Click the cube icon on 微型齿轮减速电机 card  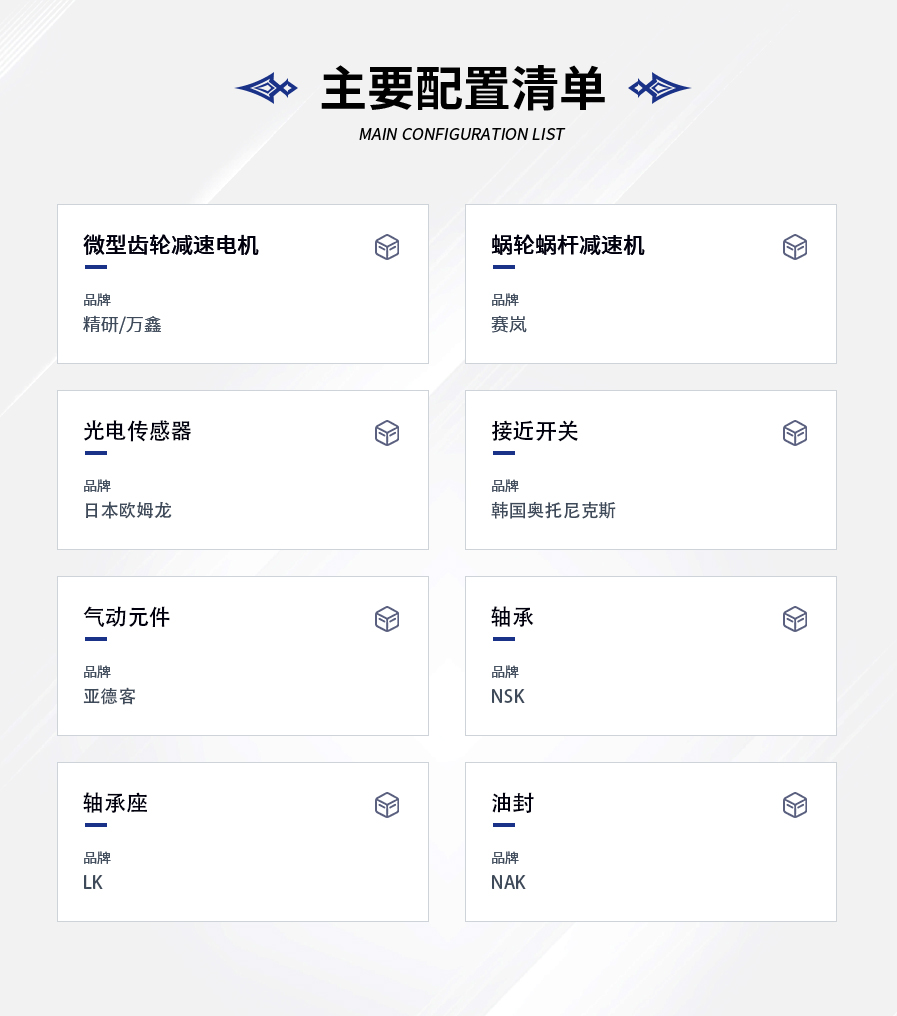point(387,247)
